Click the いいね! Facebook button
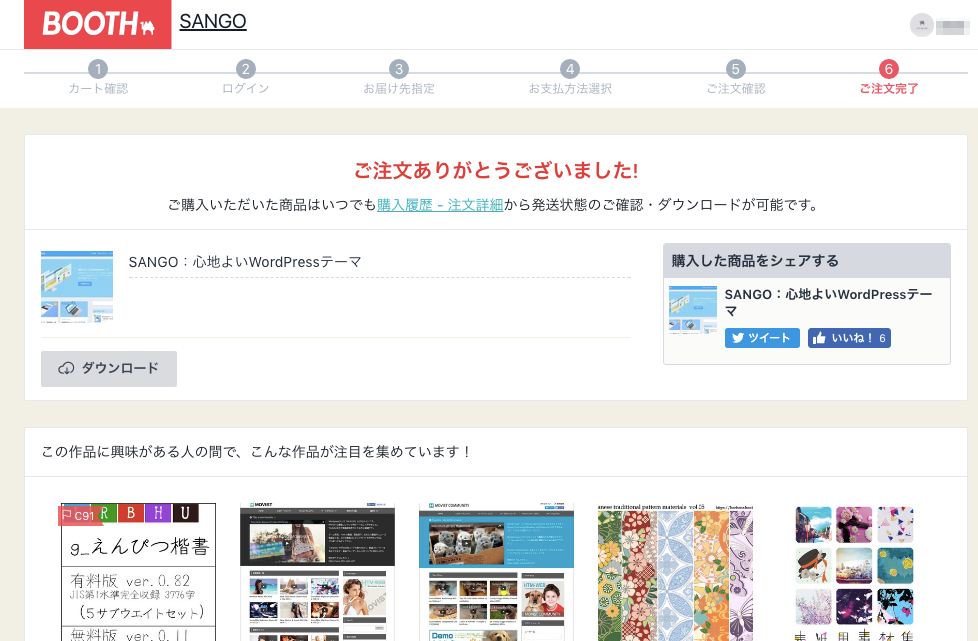 point(849,338)
